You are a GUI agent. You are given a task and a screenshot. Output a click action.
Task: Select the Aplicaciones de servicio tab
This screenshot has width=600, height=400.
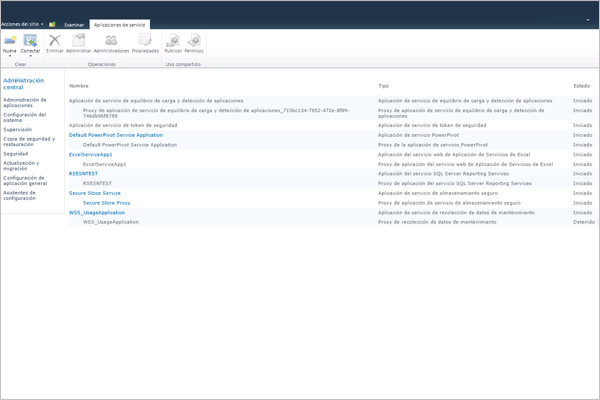pos(119,25)
